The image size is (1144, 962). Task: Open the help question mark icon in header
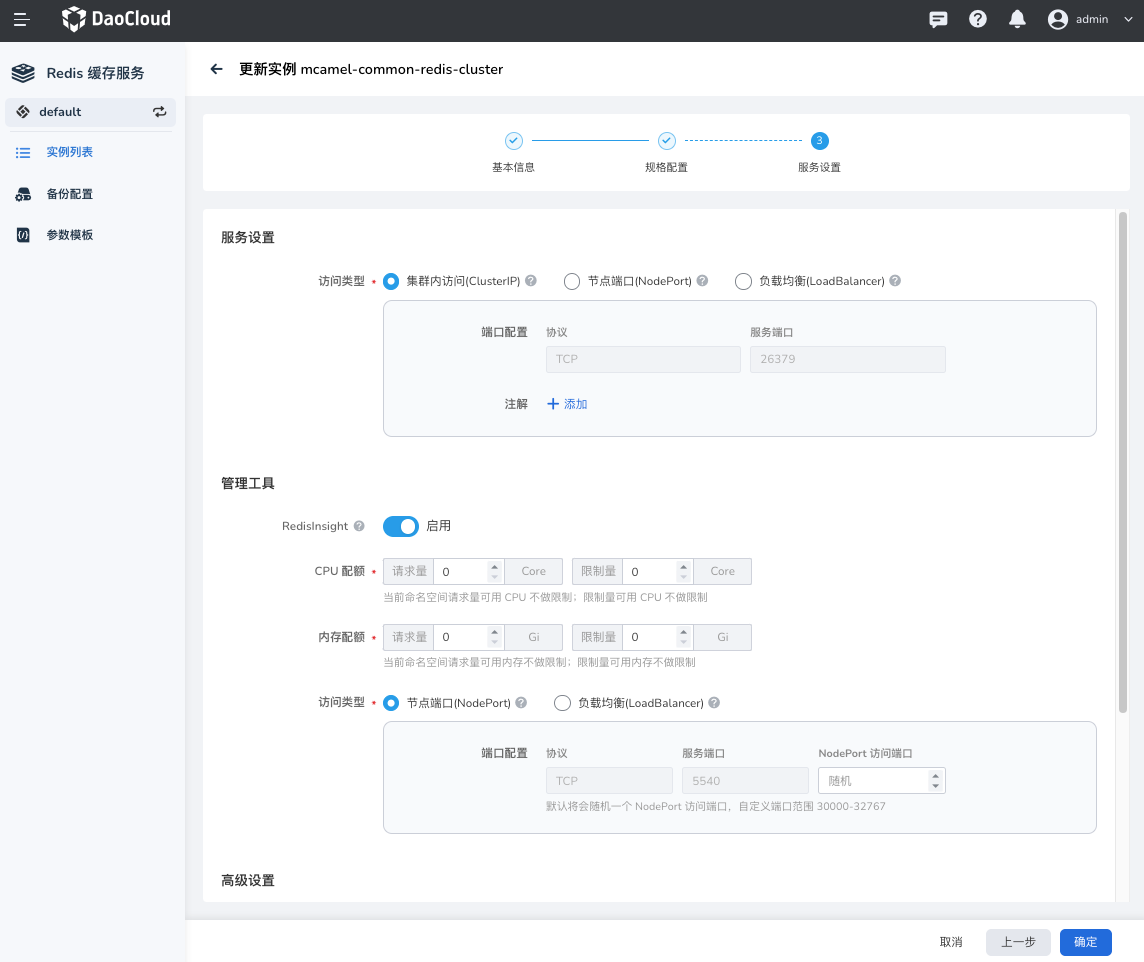pos(978,19)
